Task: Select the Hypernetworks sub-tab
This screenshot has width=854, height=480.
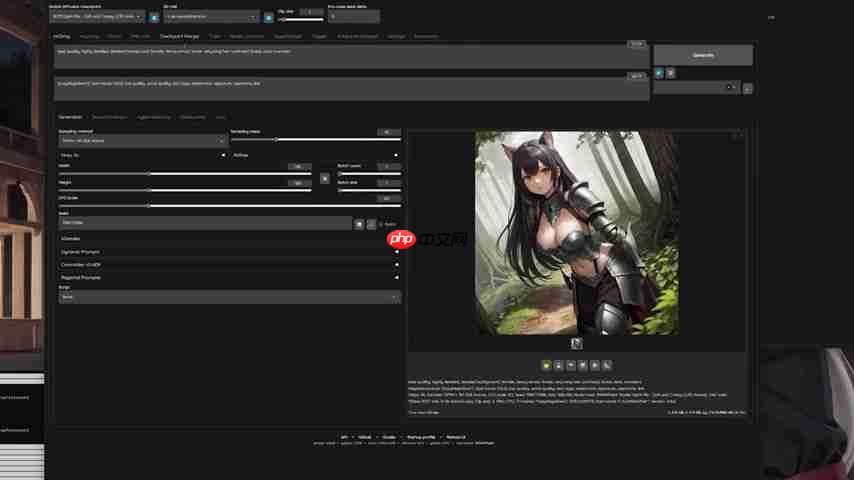Action: (154, 117)
